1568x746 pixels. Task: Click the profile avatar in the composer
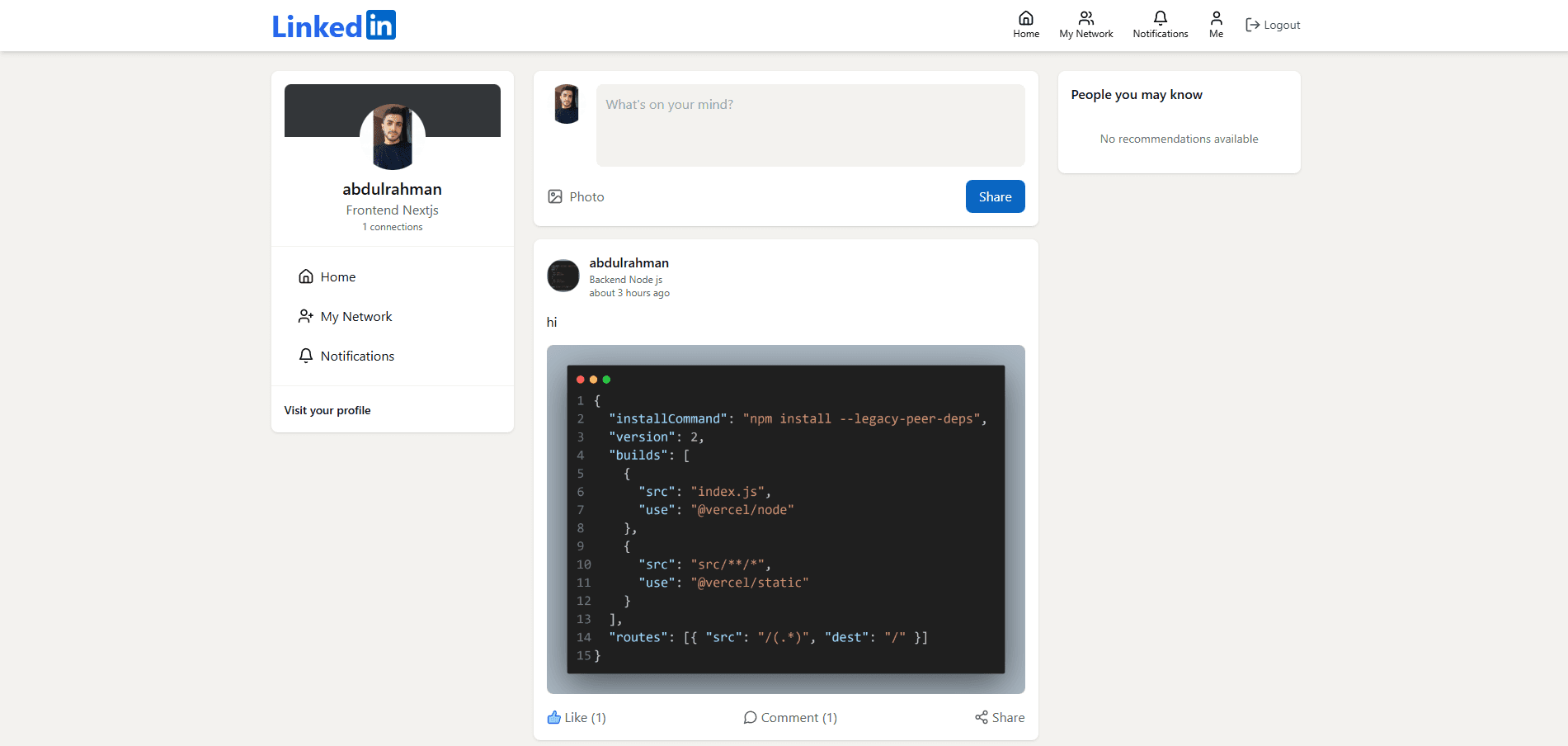(566, 104)
